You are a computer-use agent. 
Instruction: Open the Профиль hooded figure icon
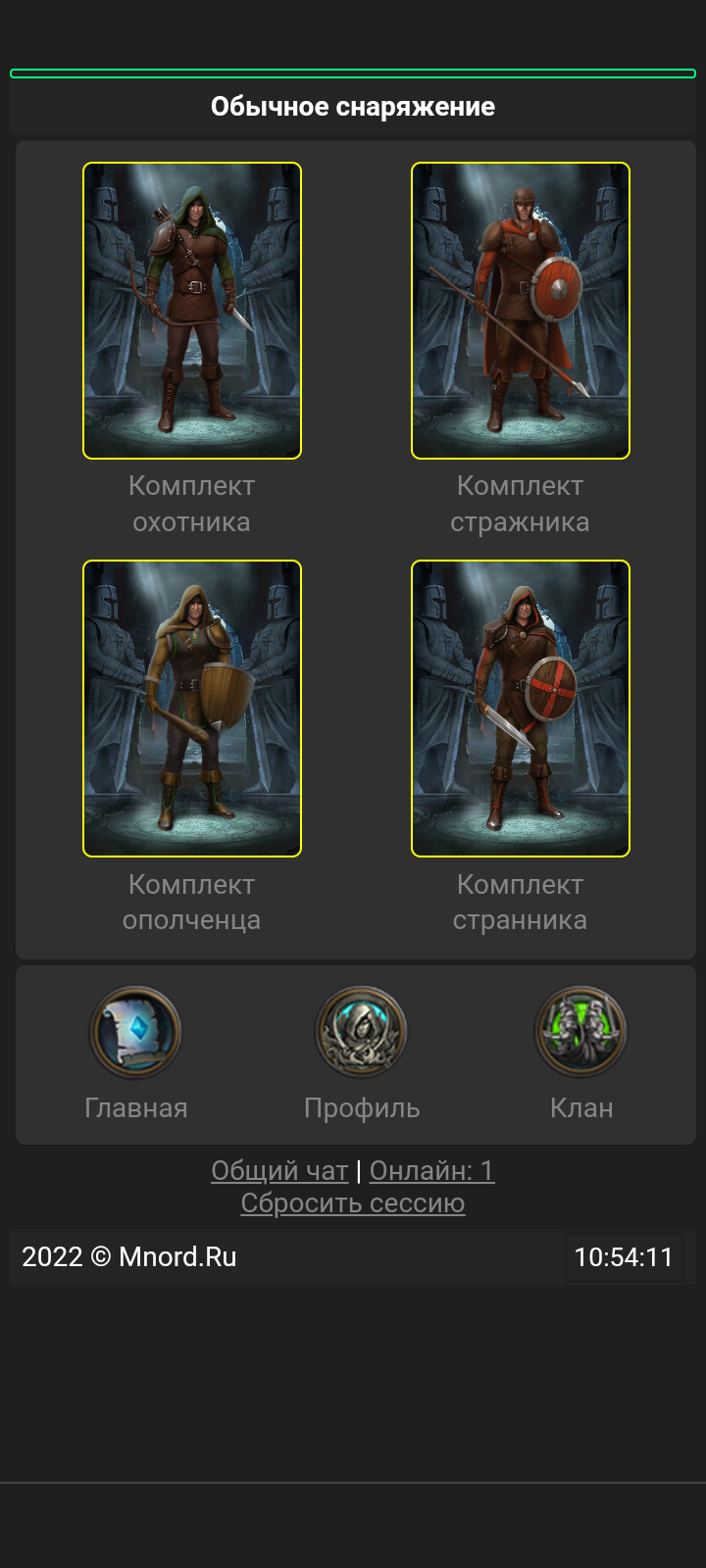pos(361,1032)
